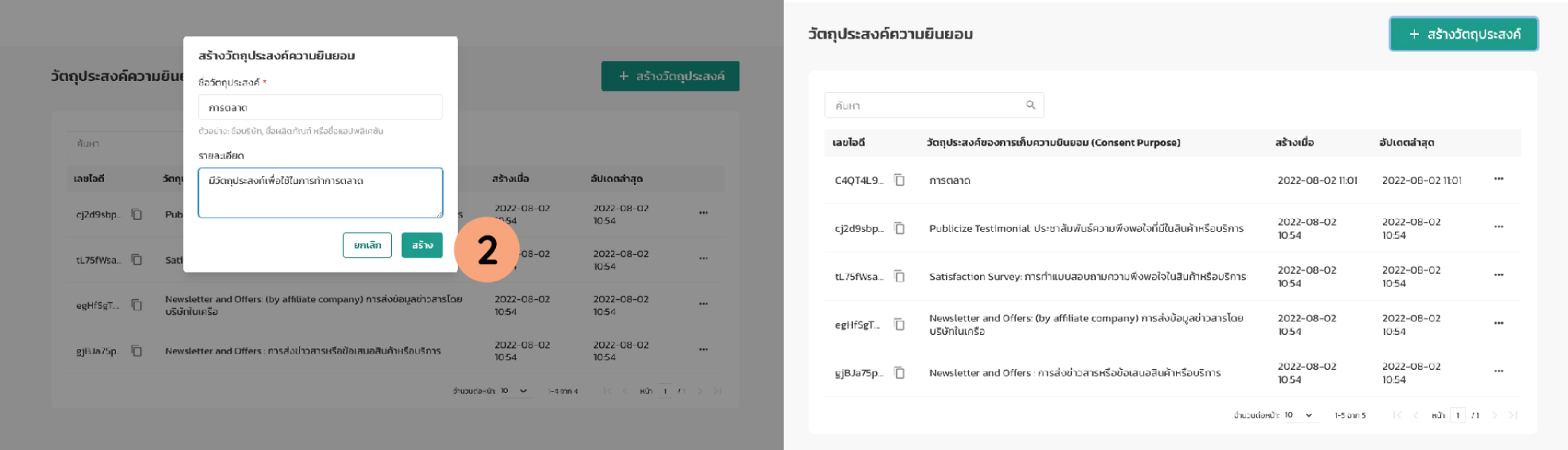Viewport: 1568px width, 450px height.
Task: Copy the gjBJa75p ID in right table
Action: [x=899, y=373]
